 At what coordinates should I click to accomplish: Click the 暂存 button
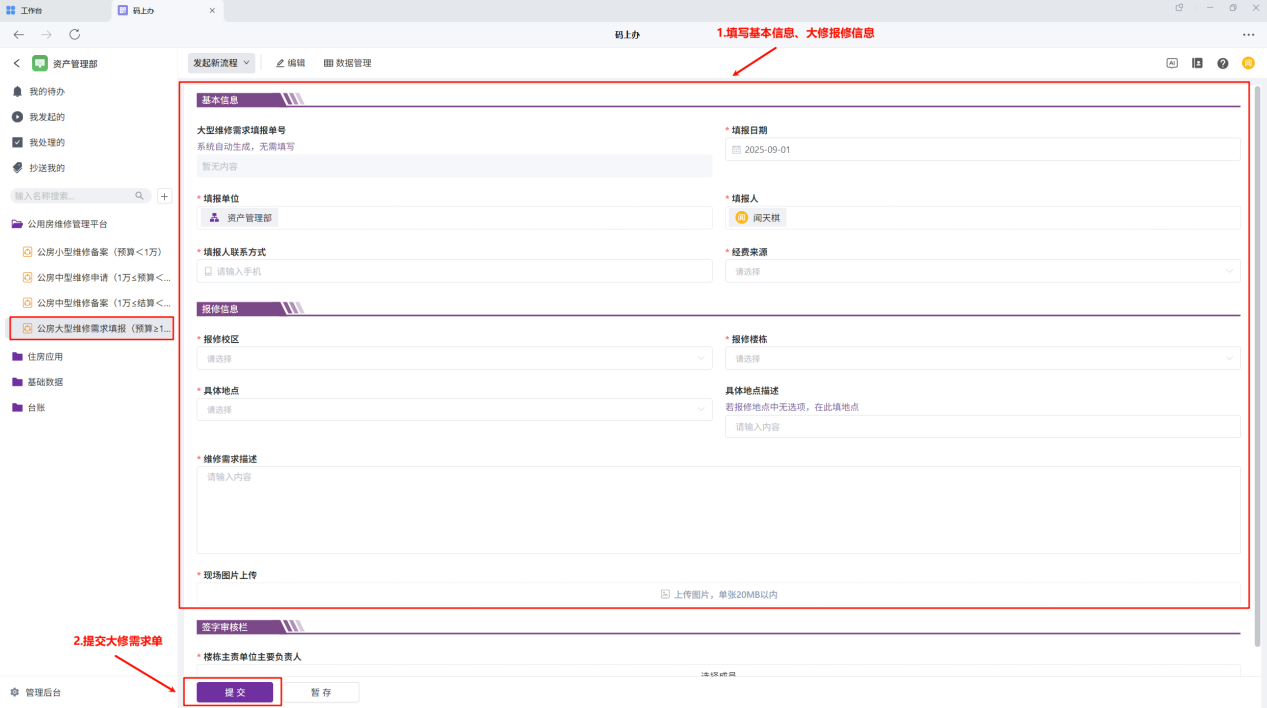tap(321, 692)
